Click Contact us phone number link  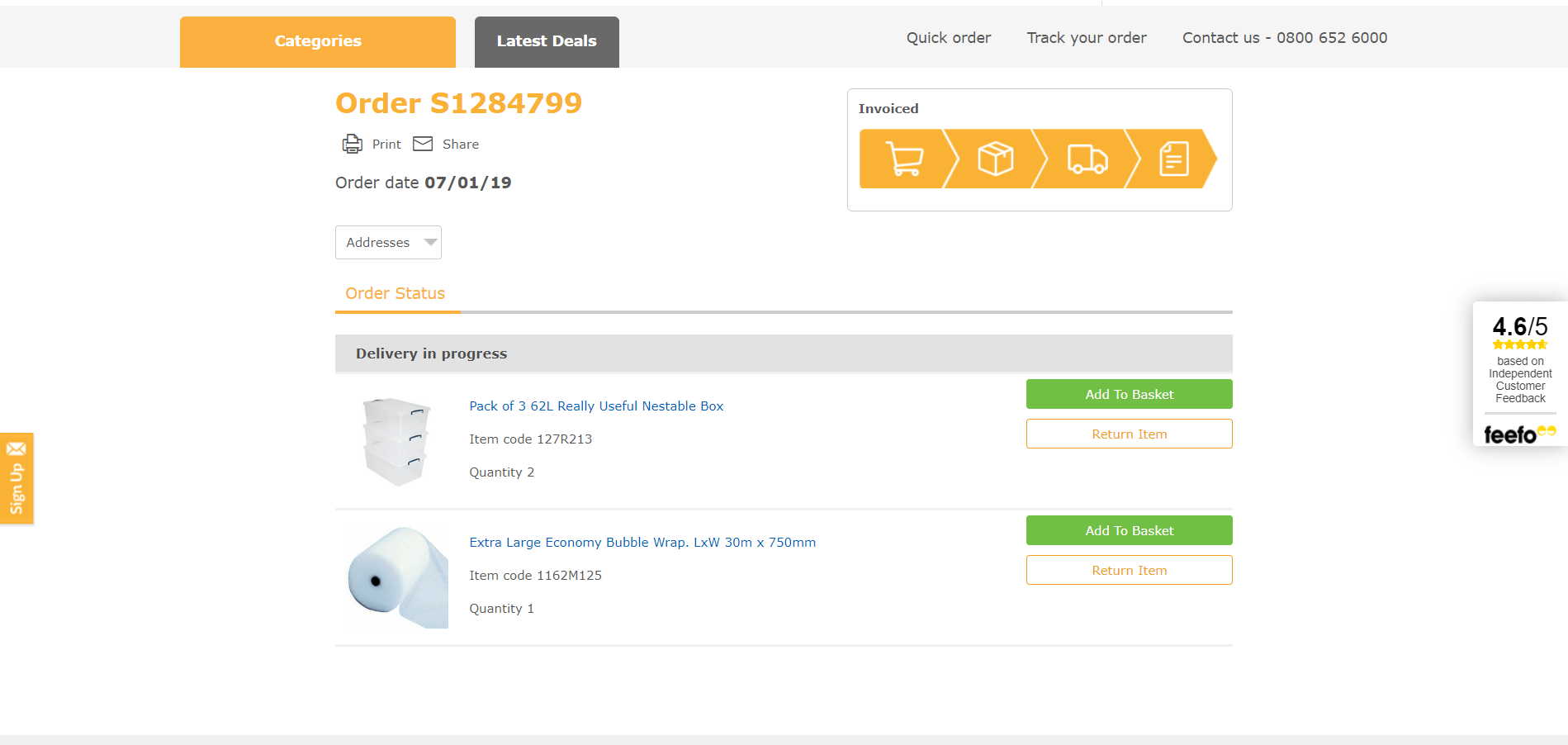1285,37
